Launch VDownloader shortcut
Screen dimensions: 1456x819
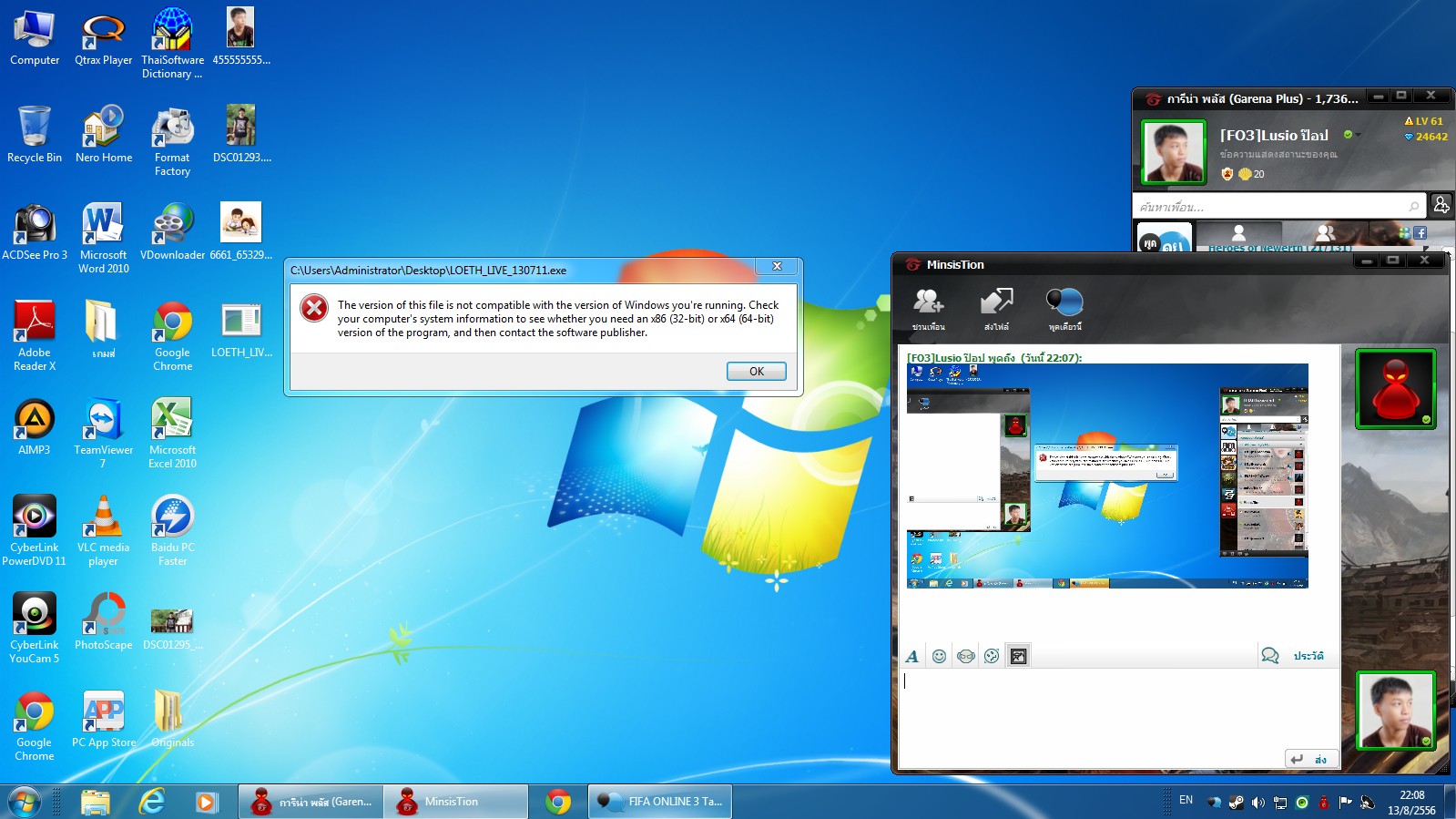[x=173, y=232]
